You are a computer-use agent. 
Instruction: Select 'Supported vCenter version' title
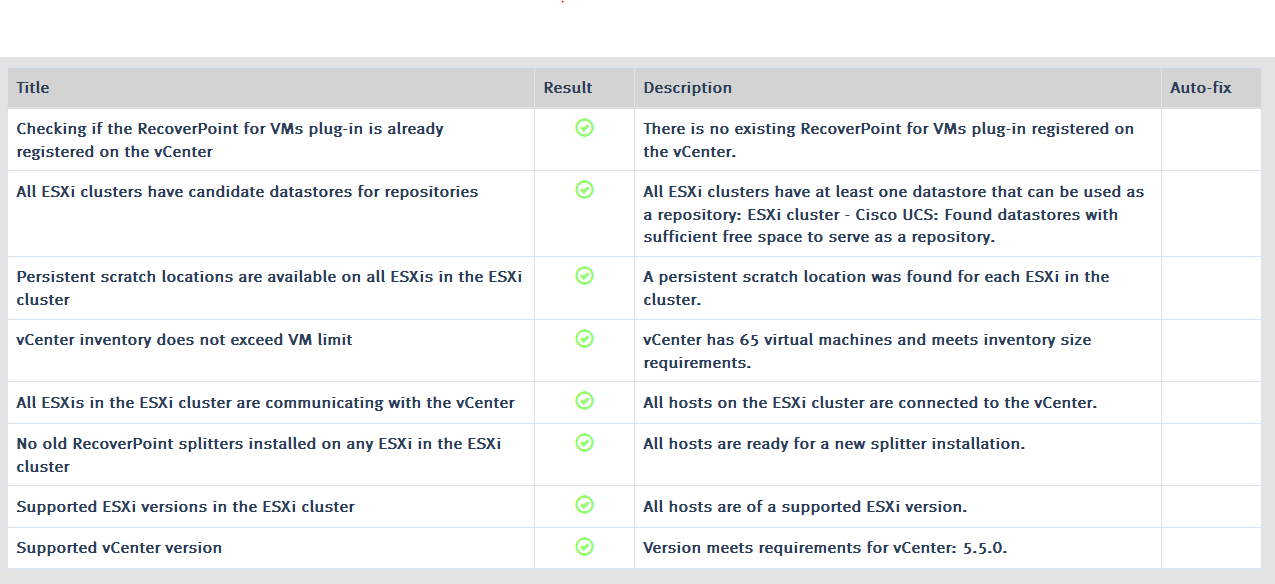(119, 548)
